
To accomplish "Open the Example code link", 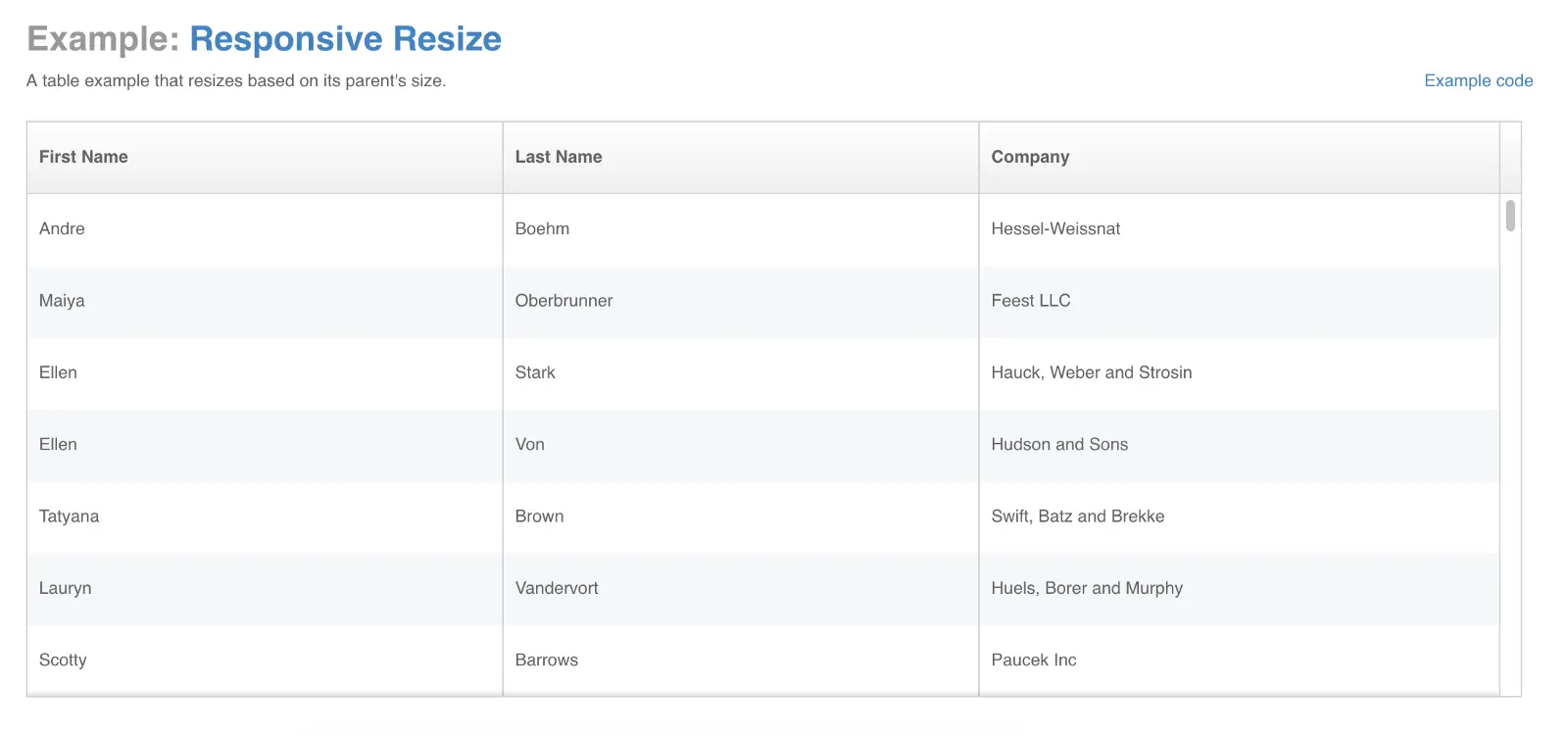I will click(x=1478, y=80).
